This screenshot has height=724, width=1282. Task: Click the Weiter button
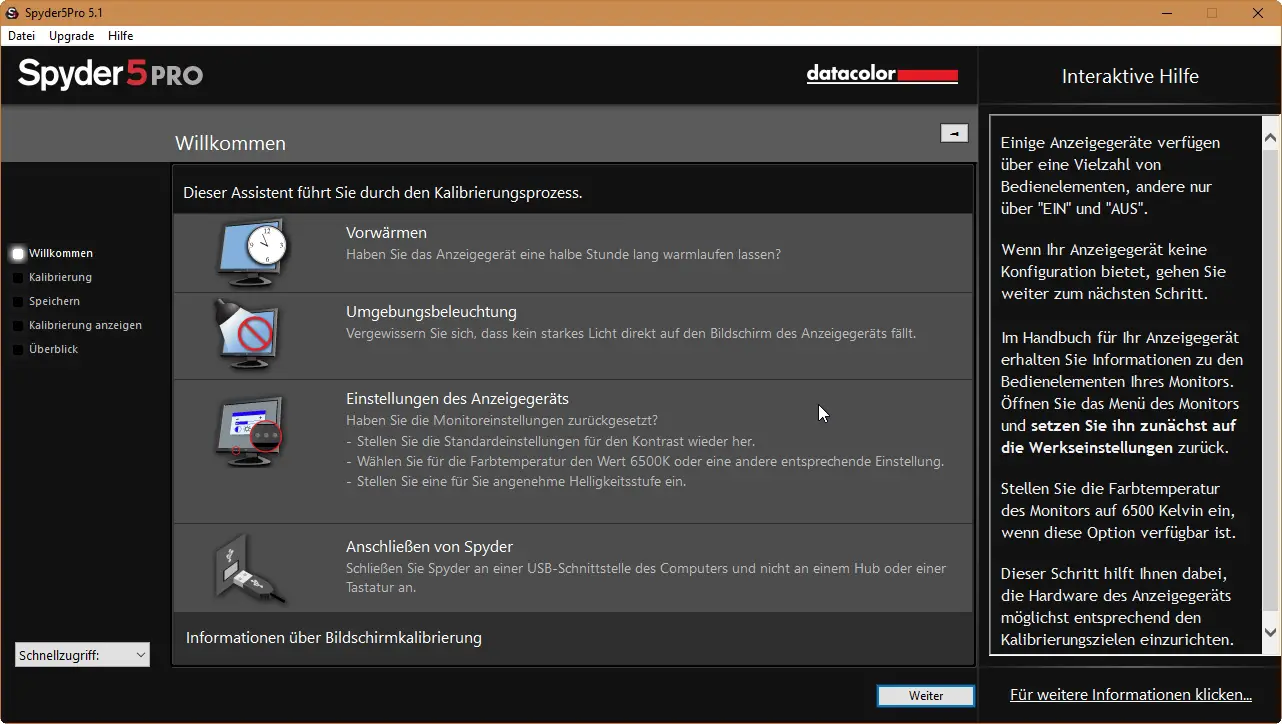pyautogui.click(x=926, y=696)
